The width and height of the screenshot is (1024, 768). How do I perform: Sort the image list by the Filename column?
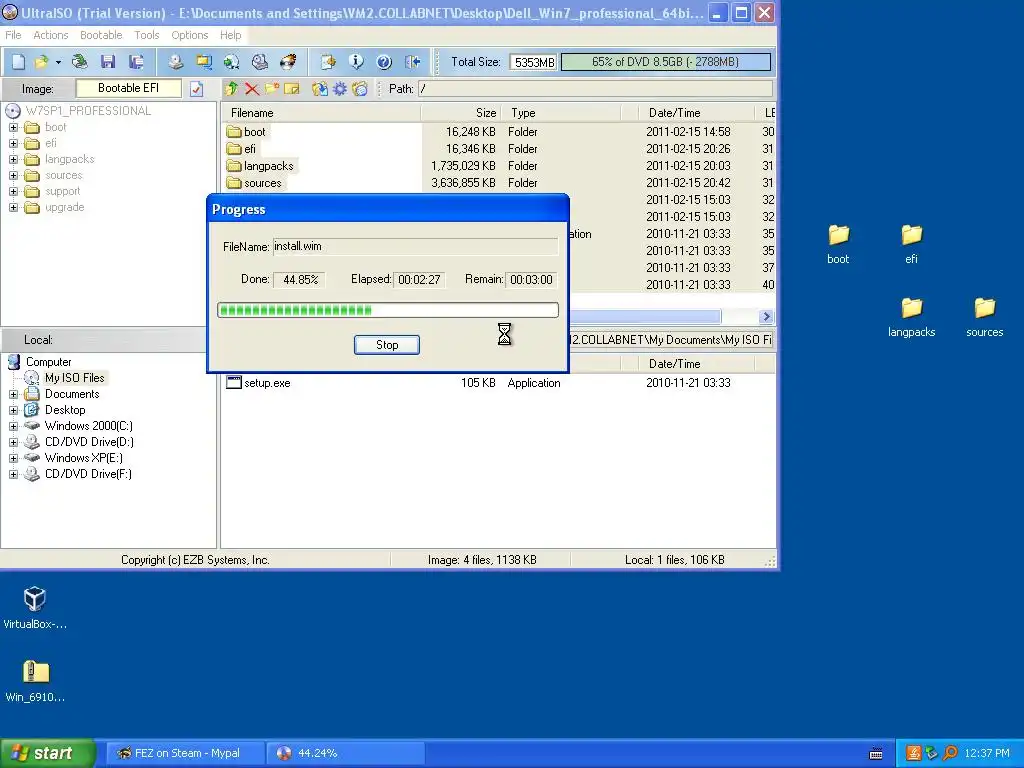321,113
